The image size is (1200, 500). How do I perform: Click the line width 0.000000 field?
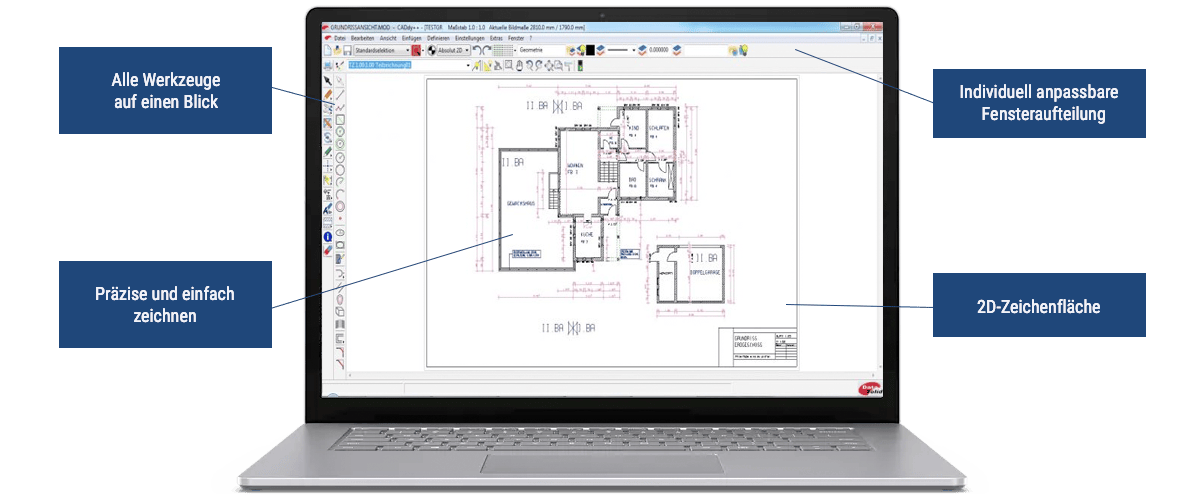(660, 50)
